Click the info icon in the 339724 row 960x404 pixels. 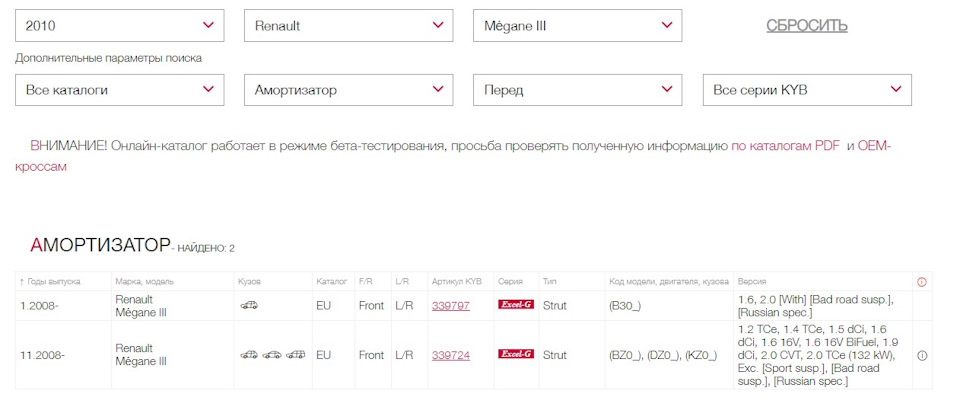[x=922, y=355]
